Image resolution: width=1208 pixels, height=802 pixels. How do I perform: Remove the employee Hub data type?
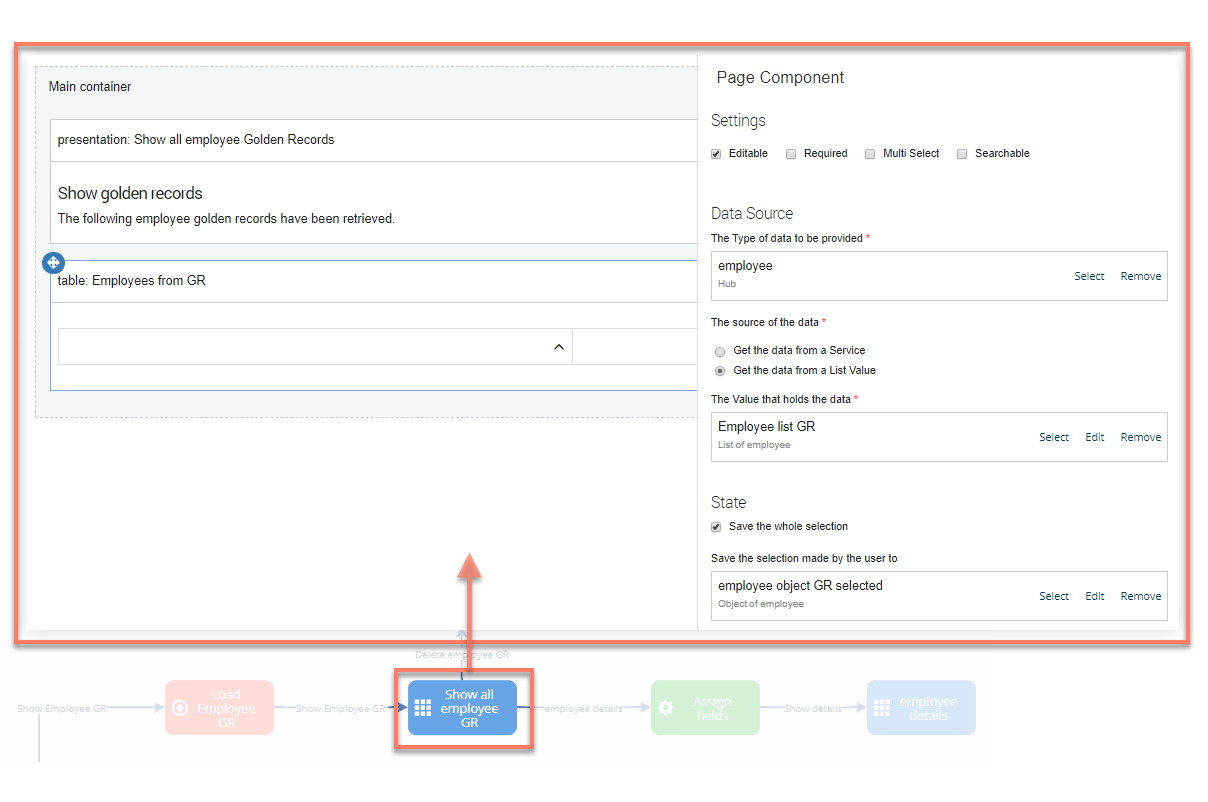point(1140,276)
